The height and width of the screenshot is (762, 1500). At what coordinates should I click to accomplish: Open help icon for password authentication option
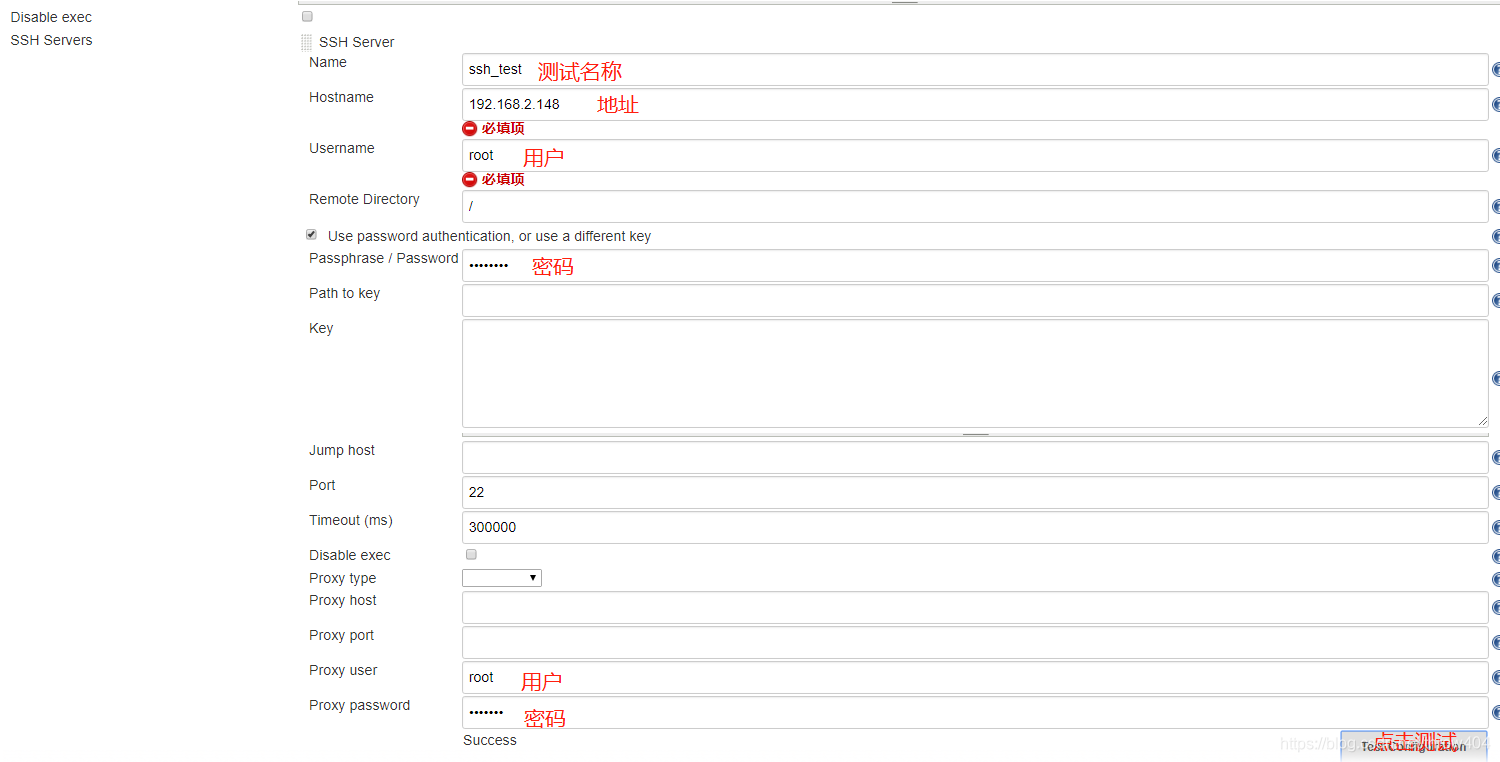coord(1496,237)
